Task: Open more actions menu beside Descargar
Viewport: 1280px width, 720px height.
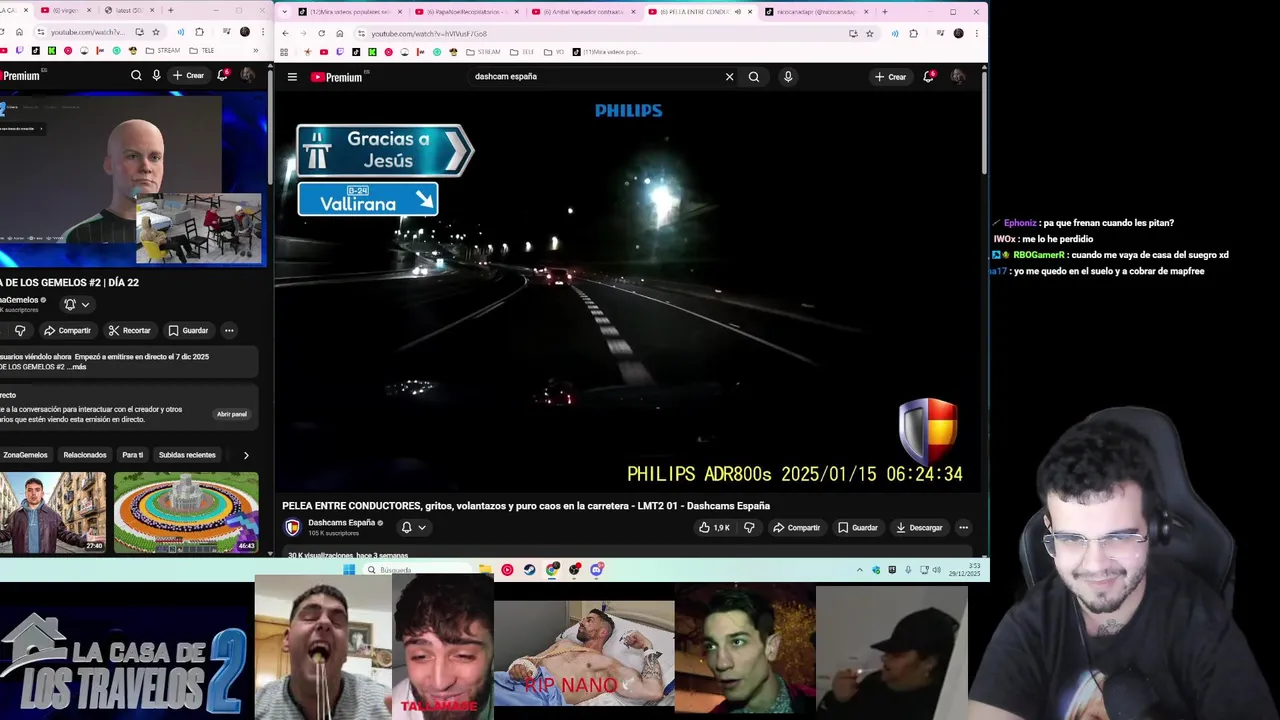Action: pos(963,528)
